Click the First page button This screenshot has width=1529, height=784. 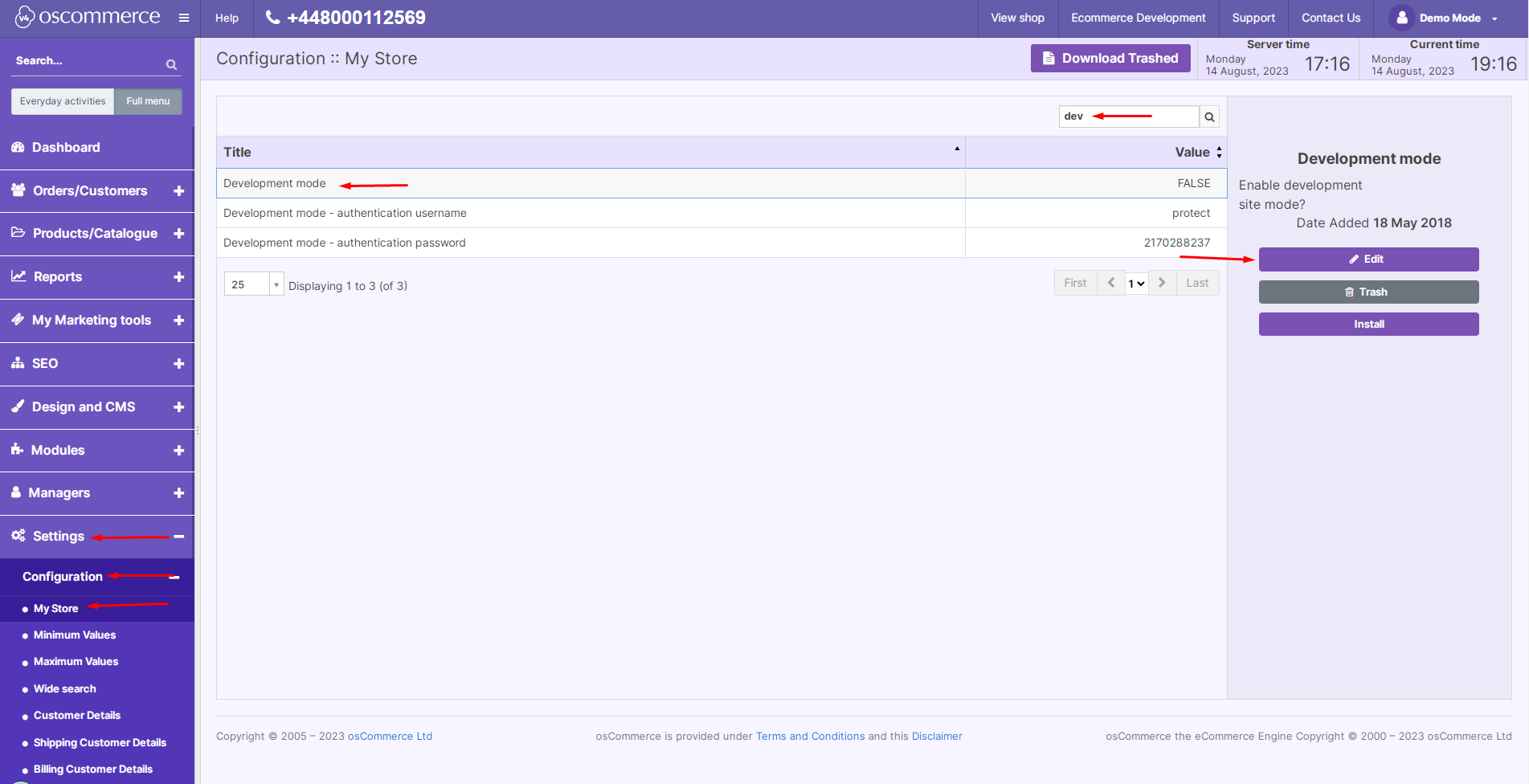1075,283
